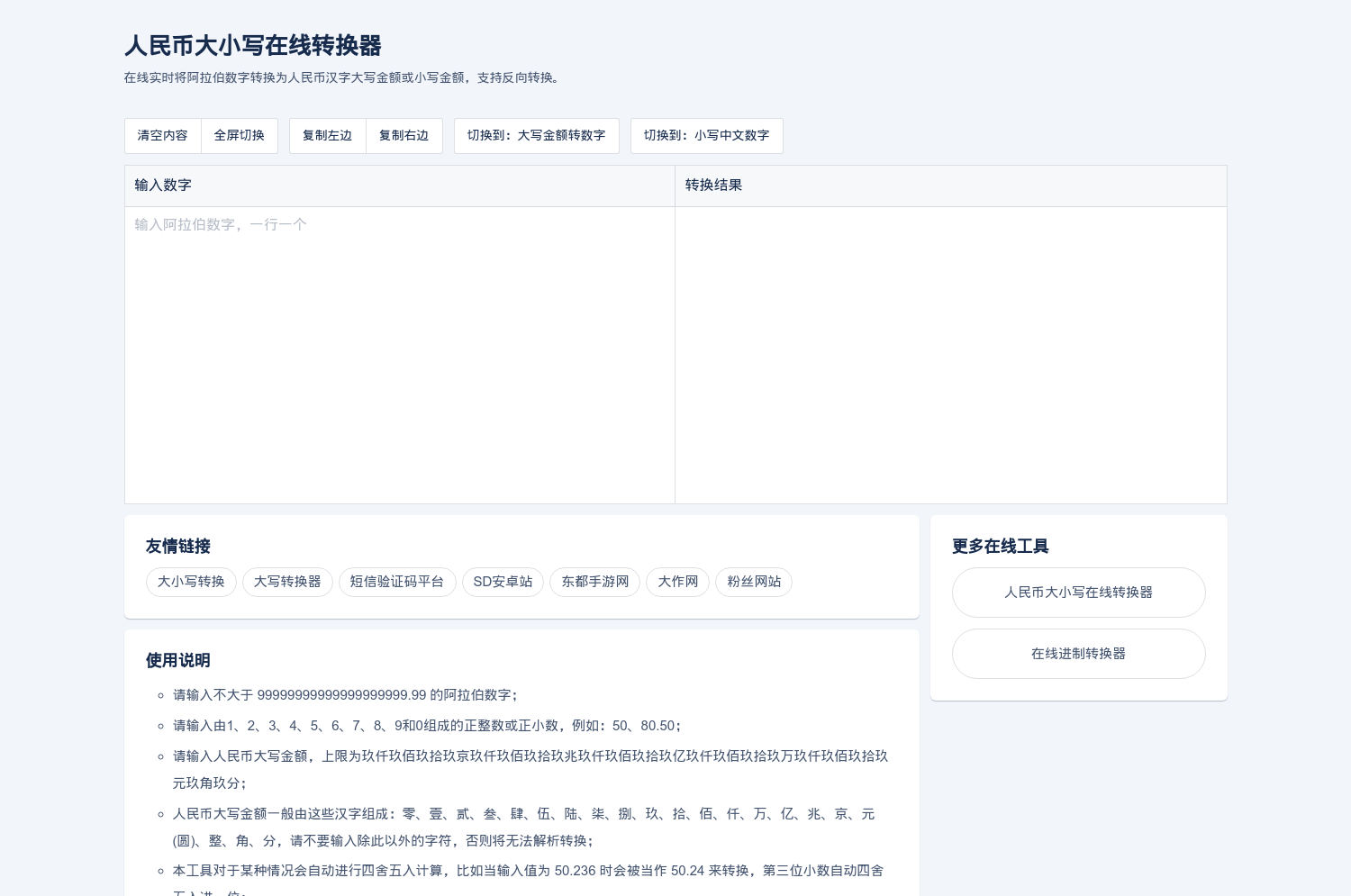
Task: Copy right side with 复制右边
Action: pyautogui.click(x=404, y=136)
